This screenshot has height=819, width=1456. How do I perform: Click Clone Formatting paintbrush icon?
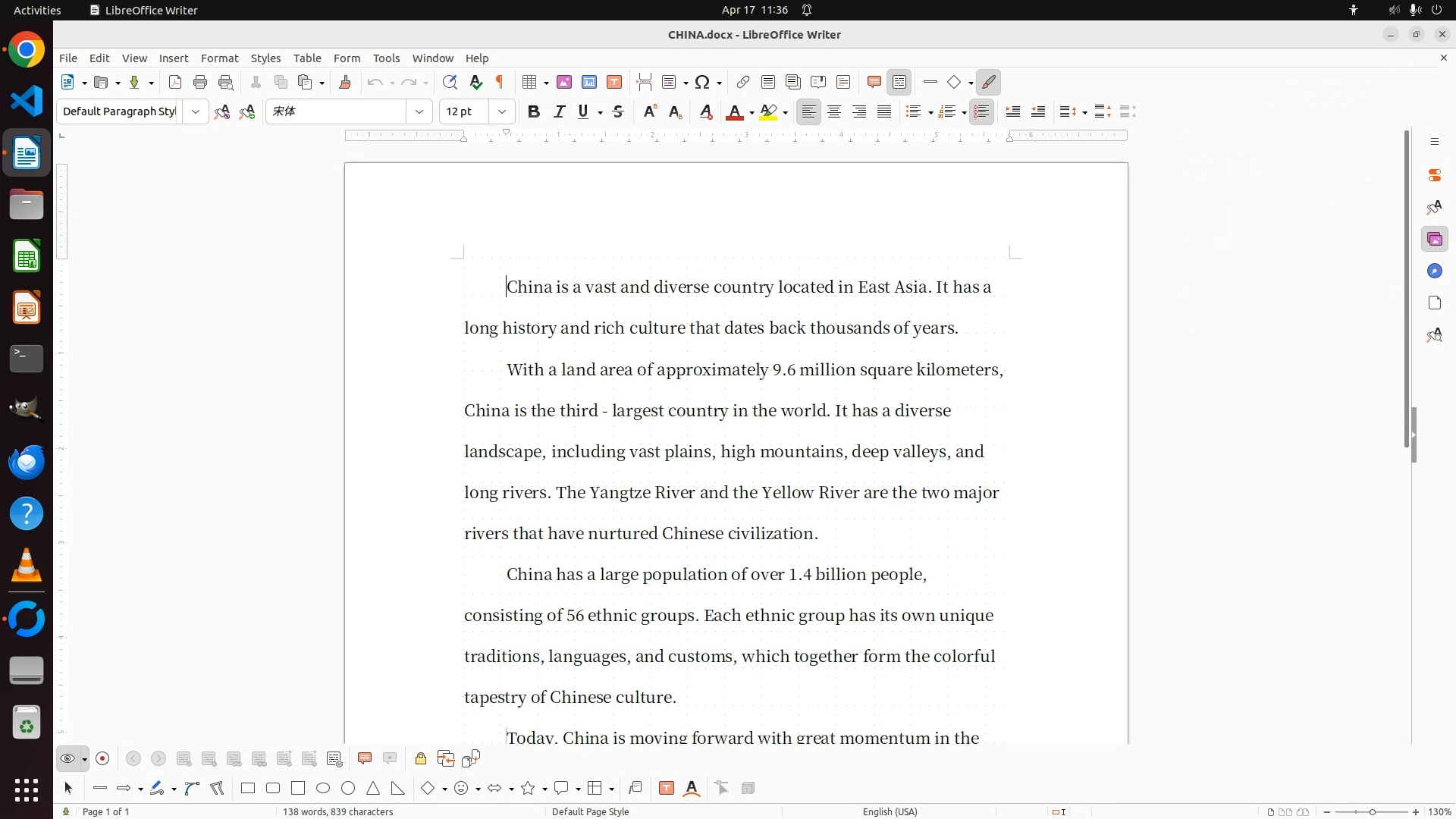click(x=345, y=83)
